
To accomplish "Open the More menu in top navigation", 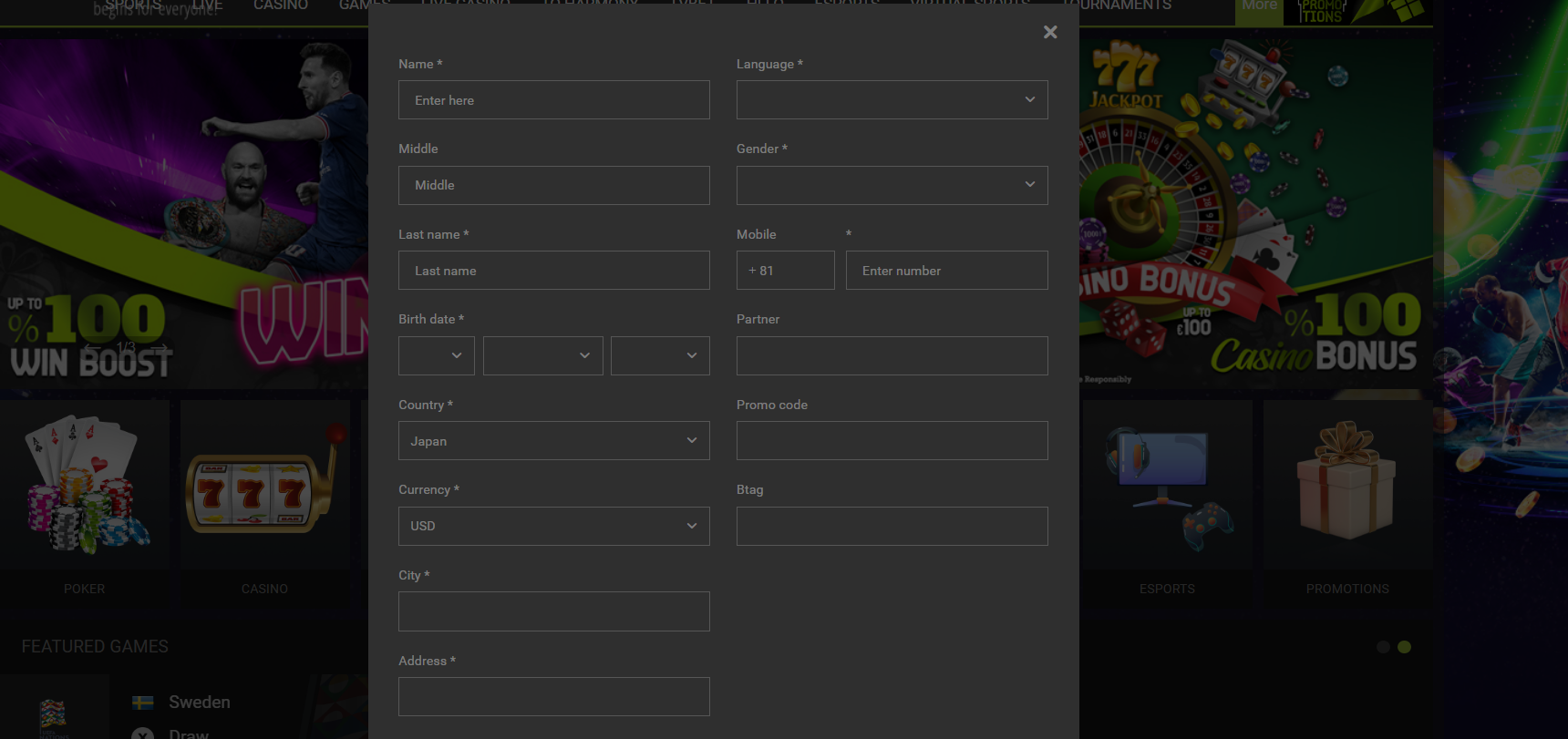I will point(1259,6).
